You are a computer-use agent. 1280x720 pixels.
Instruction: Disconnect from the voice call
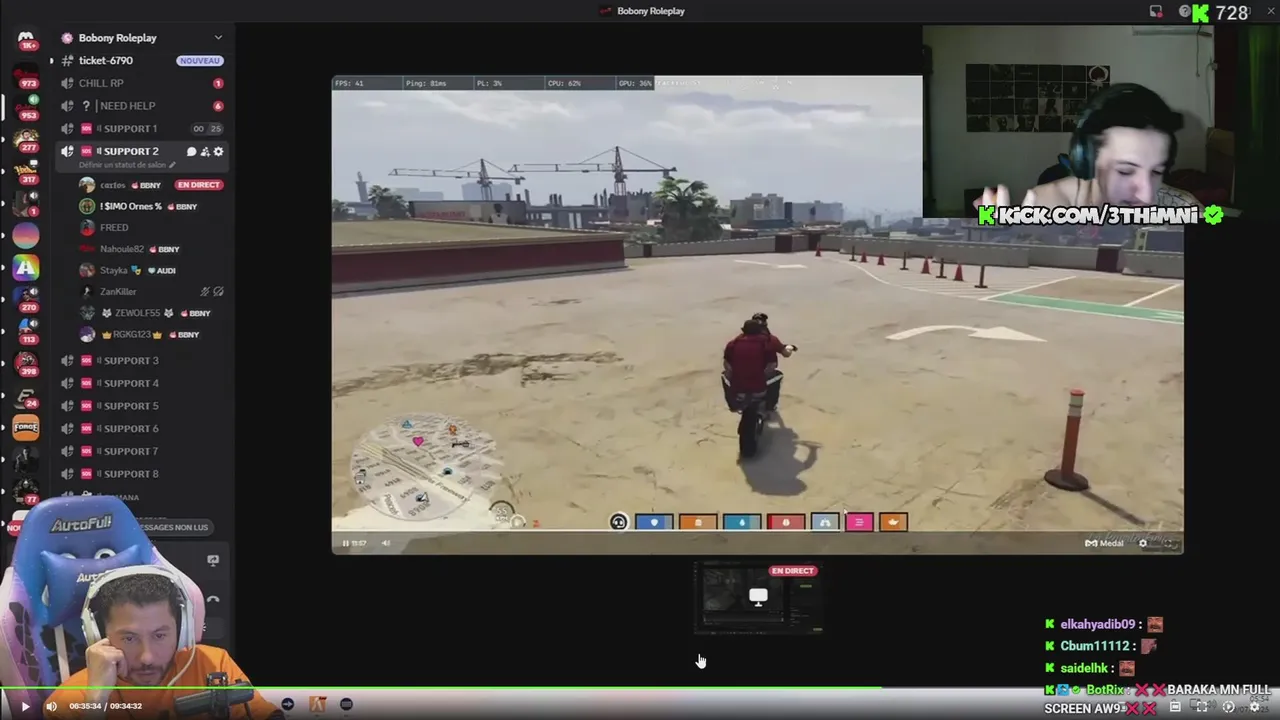[x=213, y=600]
